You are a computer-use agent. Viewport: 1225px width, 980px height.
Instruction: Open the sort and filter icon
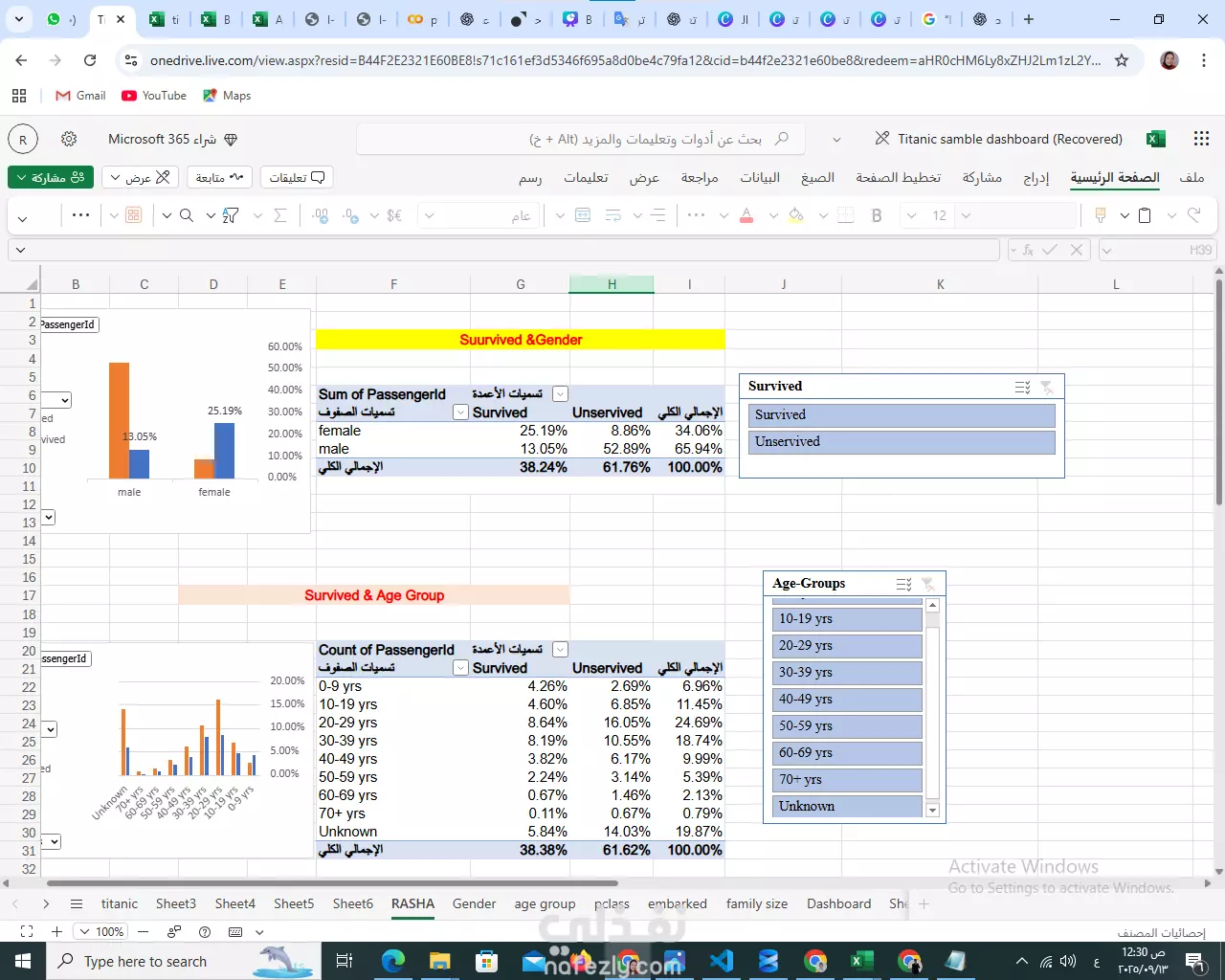(231, 215)
